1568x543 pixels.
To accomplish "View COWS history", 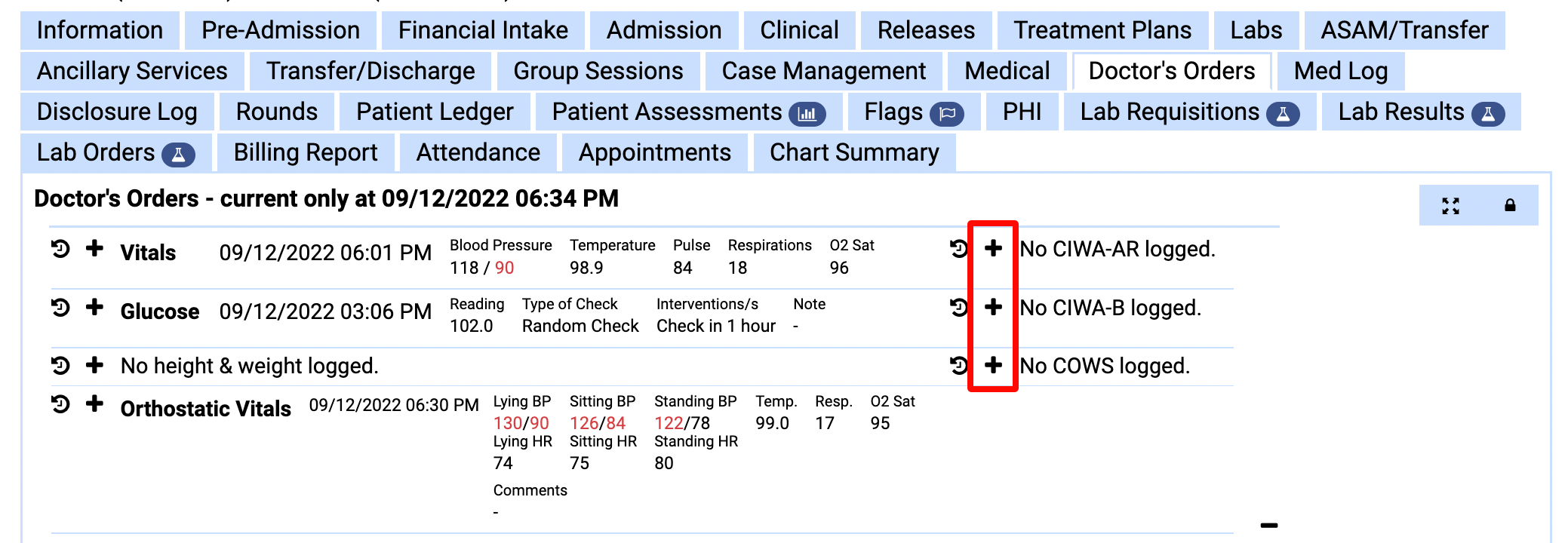I will (959, 365).
